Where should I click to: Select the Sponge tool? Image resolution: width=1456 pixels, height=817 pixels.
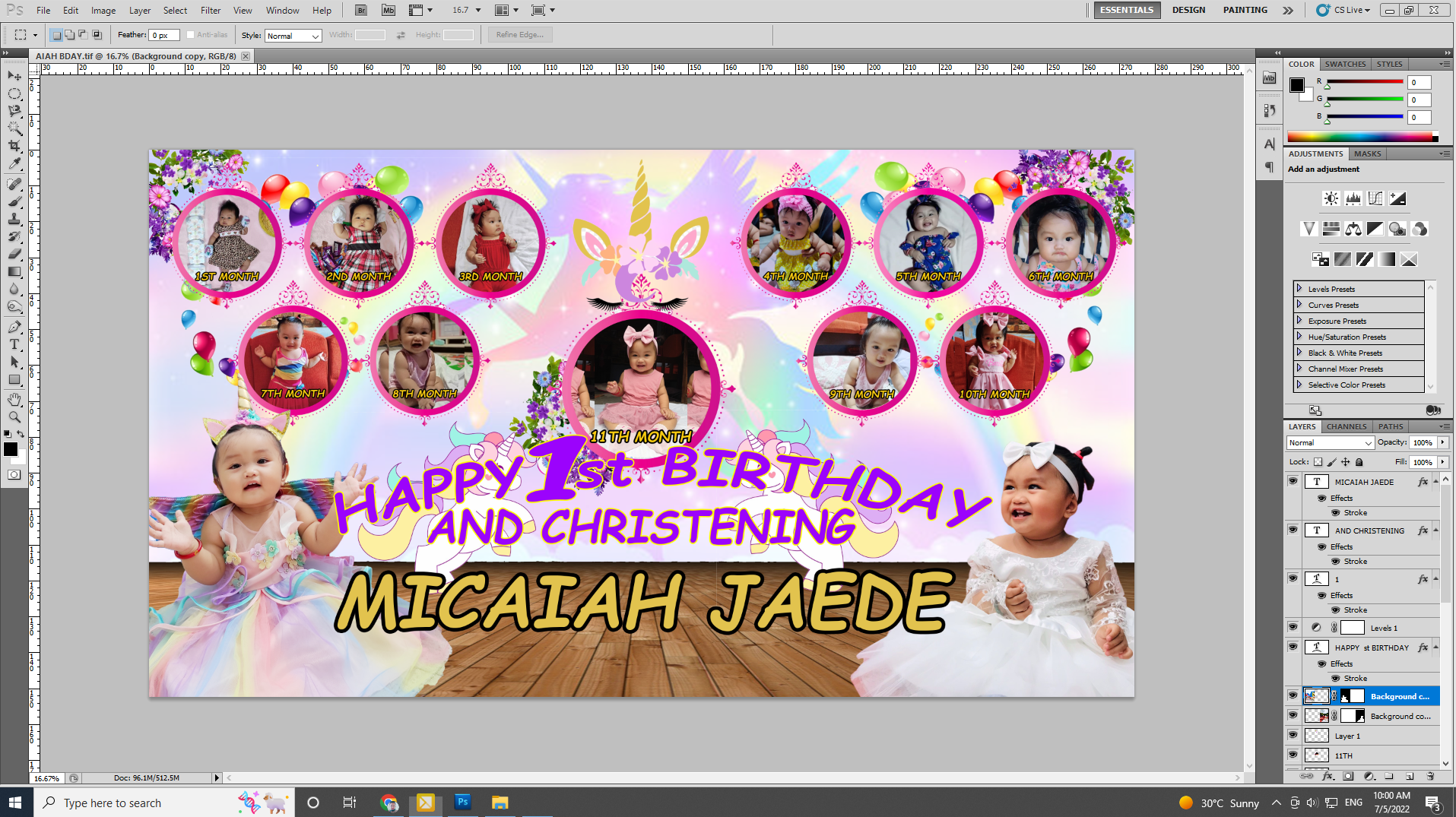pos(14,306)
